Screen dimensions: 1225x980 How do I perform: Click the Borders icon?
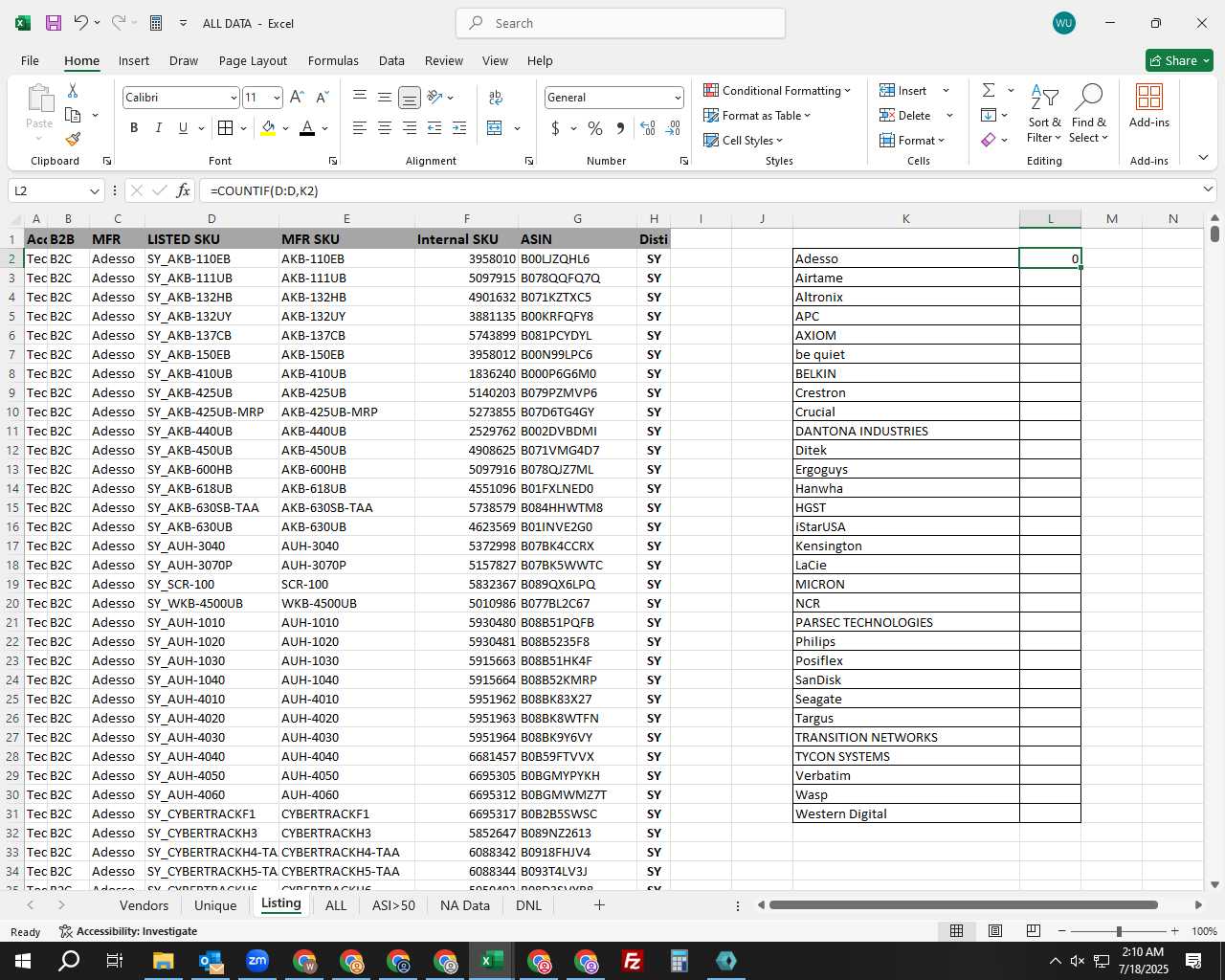point(226,128)
